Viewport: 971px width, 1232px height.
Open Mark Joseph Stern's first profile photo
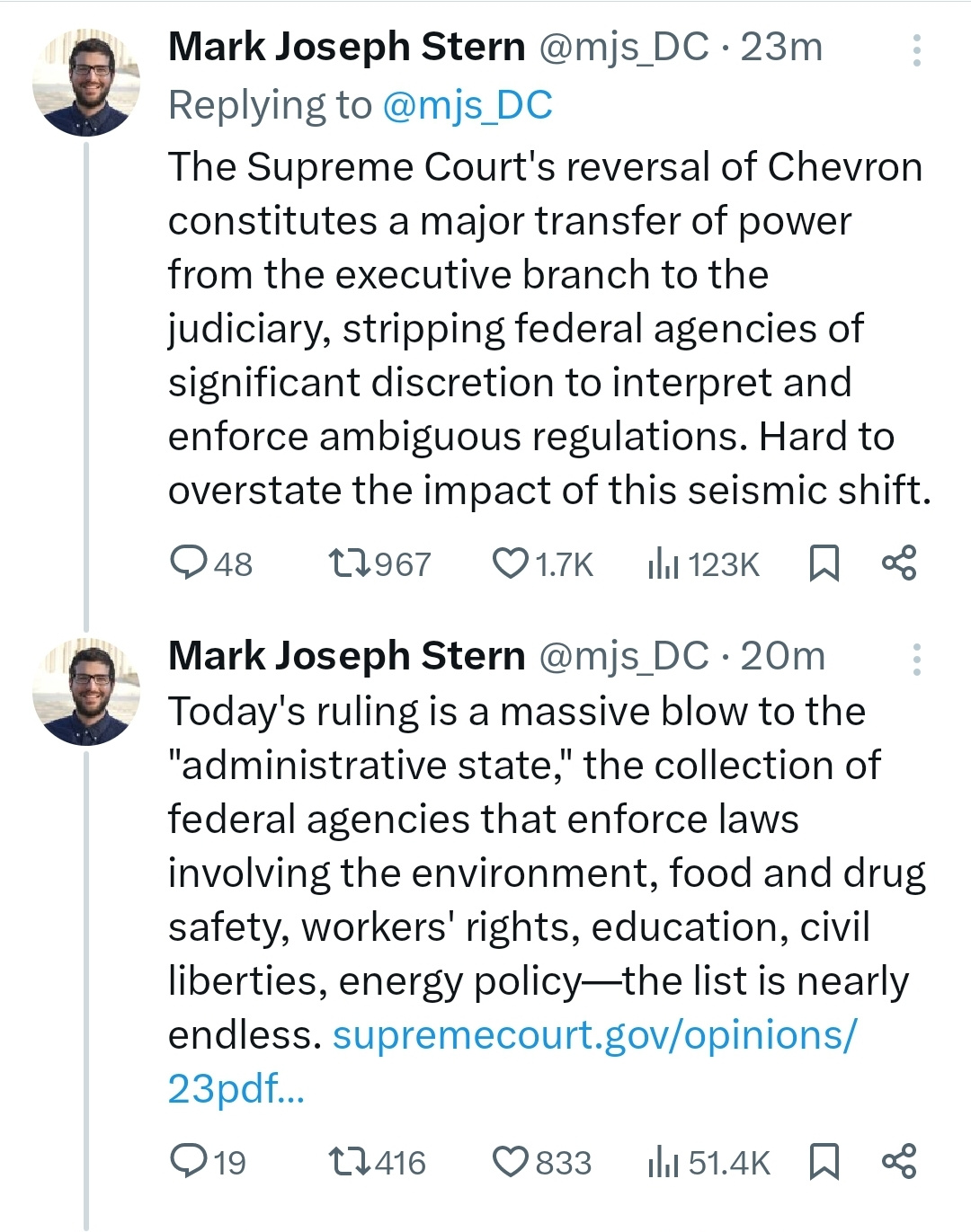[x=86, y=83]
